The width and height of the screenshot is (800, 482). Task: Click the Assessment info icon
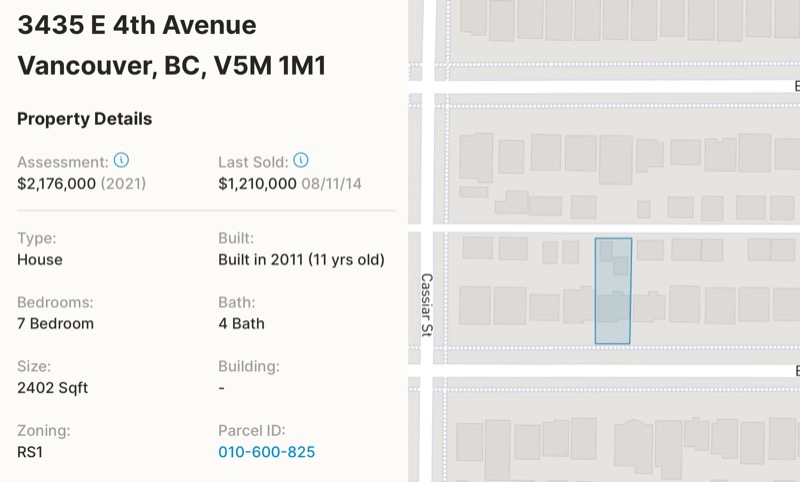pos(121,160)
